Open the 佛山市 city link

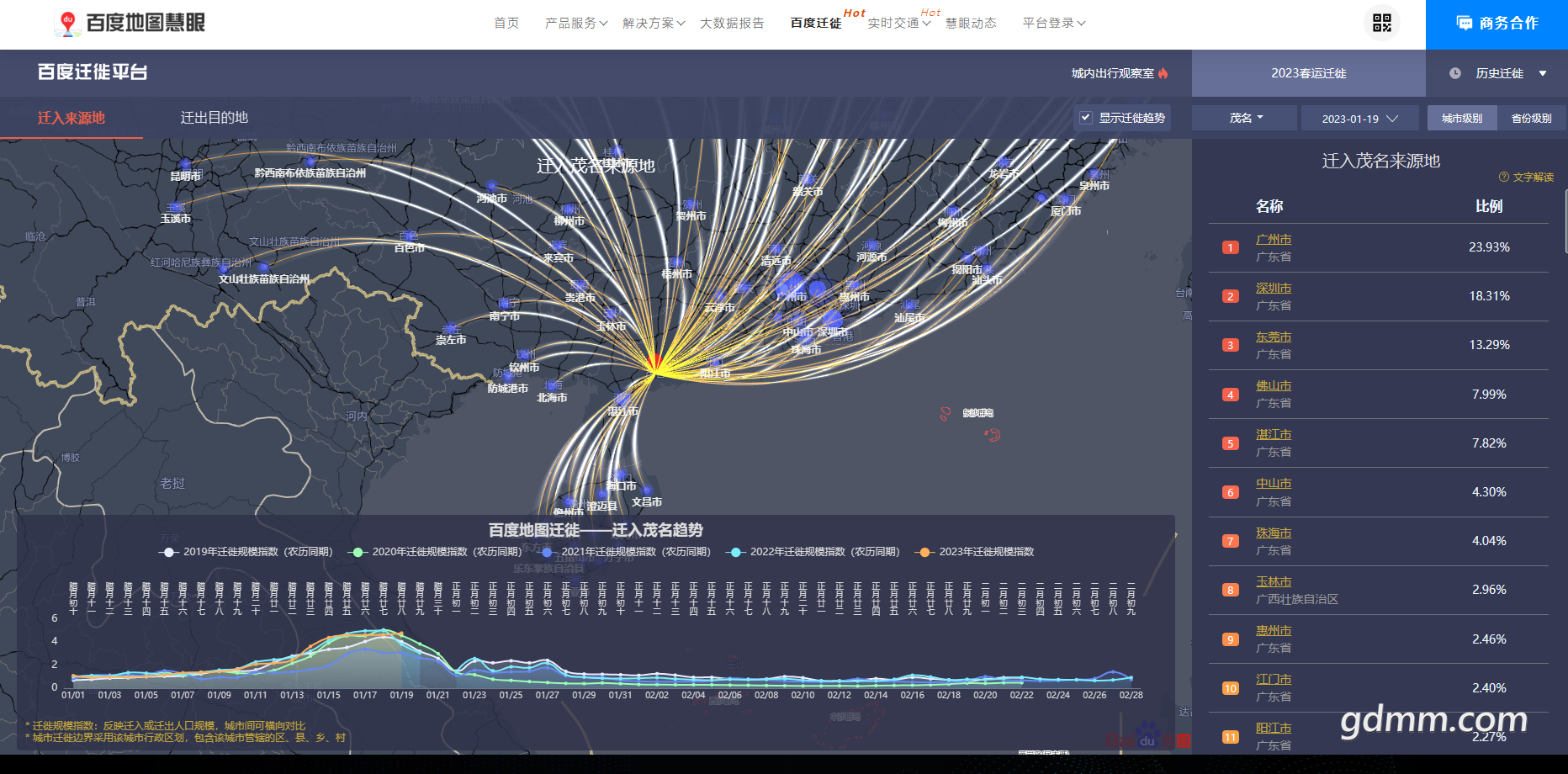tap(1274, 386)
